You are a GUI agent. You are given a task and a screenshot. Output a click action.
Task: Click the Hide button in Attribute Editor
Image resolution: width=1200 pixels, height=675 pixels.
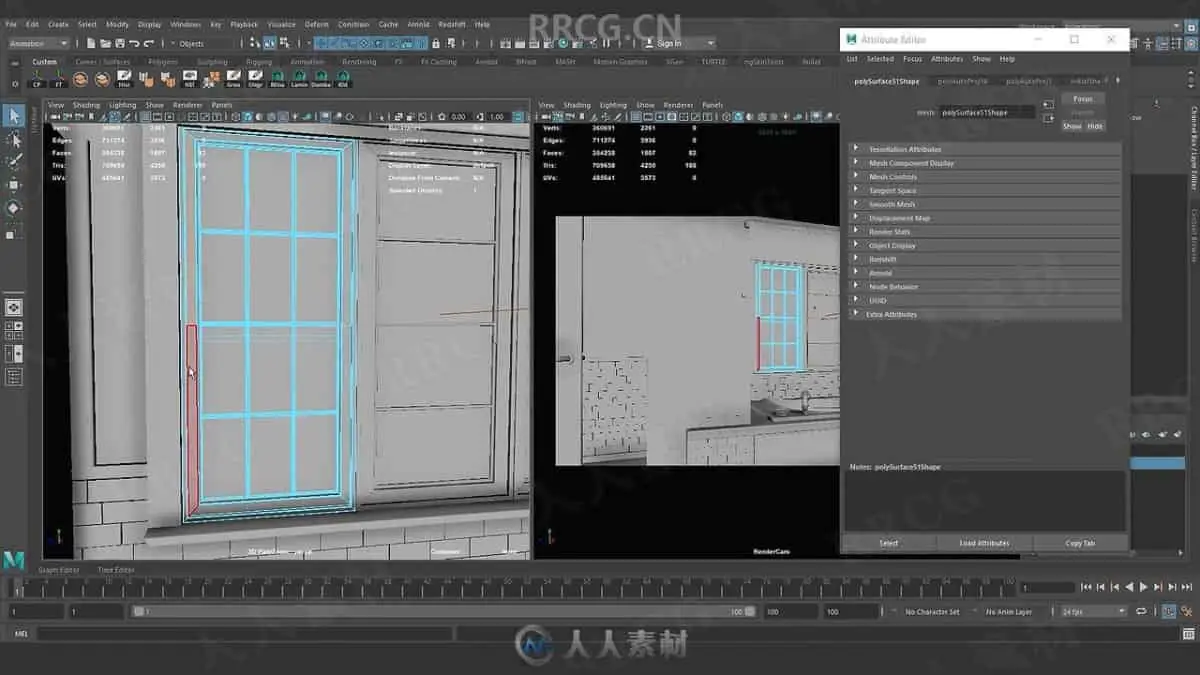coord(1095,127)
